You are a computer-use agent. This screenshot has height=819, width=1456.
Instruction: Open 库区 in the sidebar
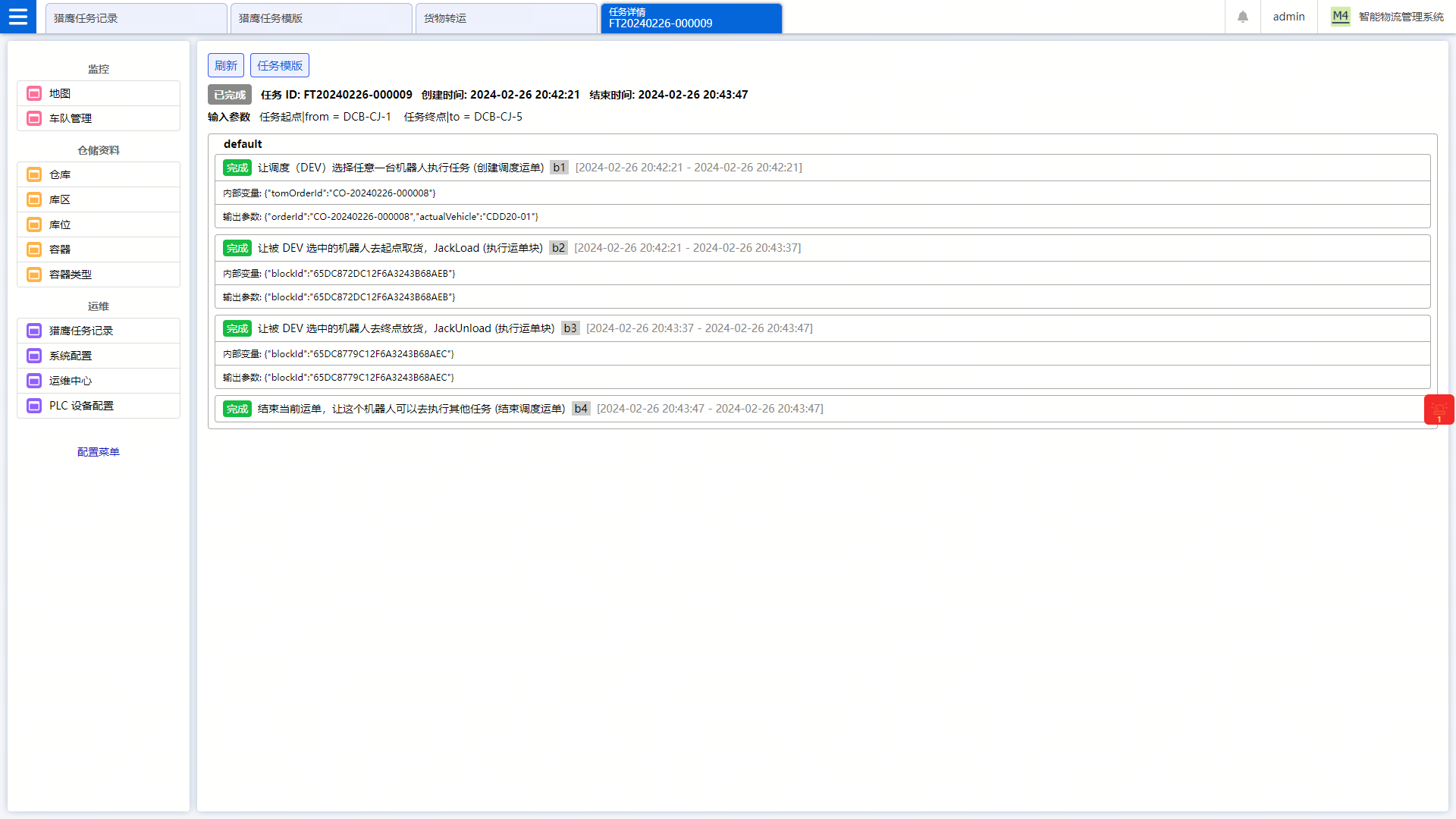pos(99,199)
